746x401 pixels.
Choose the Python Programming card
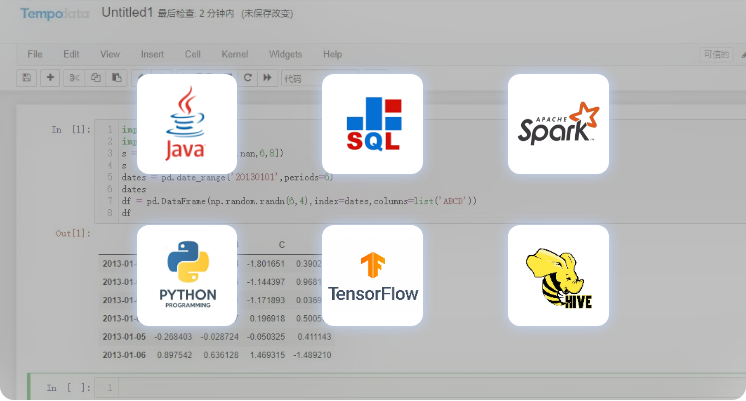186,275
